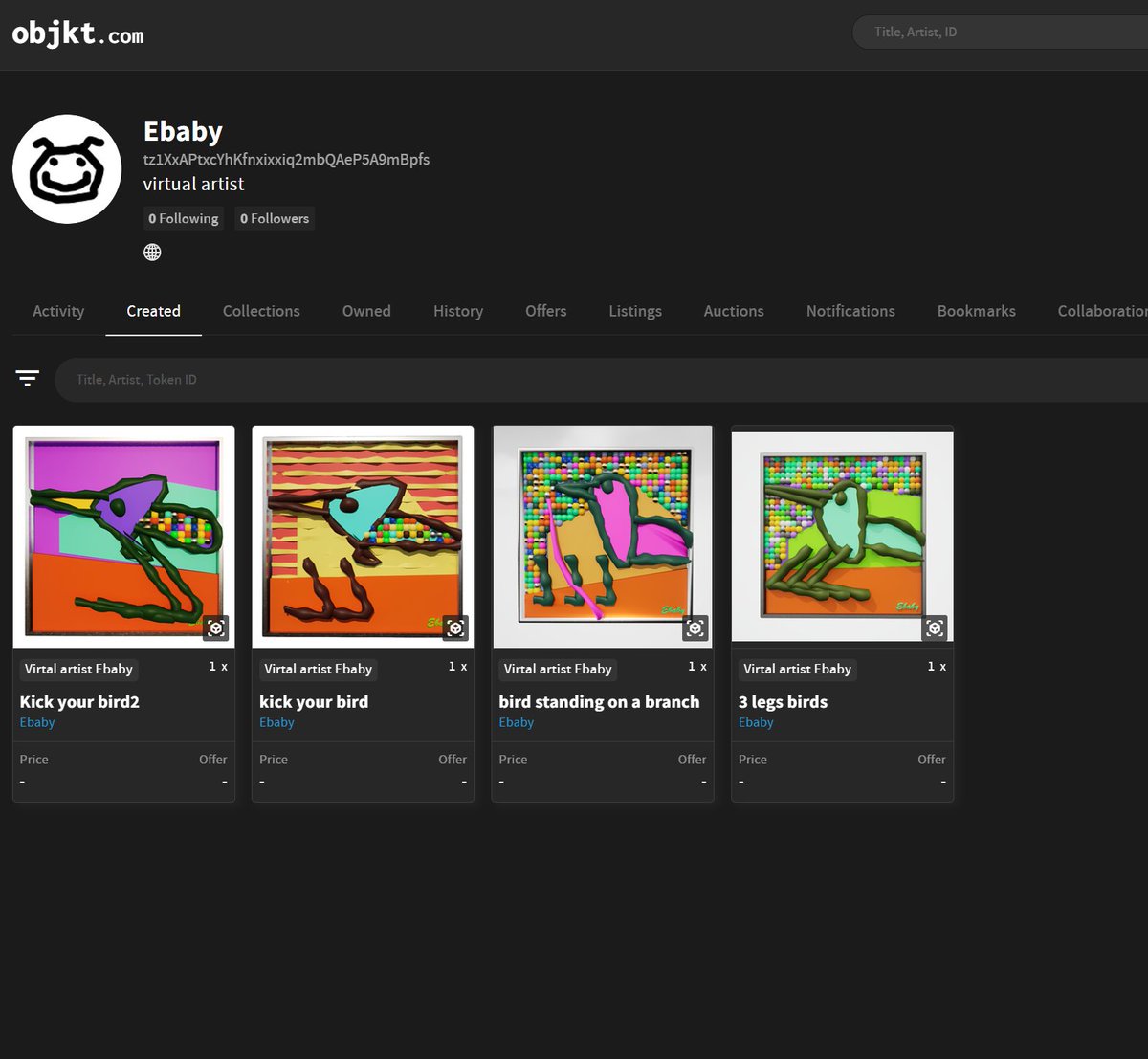This screenshot has width=1148, height=1059.
Task: Open the Ebaby profile avatar
Action: [x=67, y=169]
